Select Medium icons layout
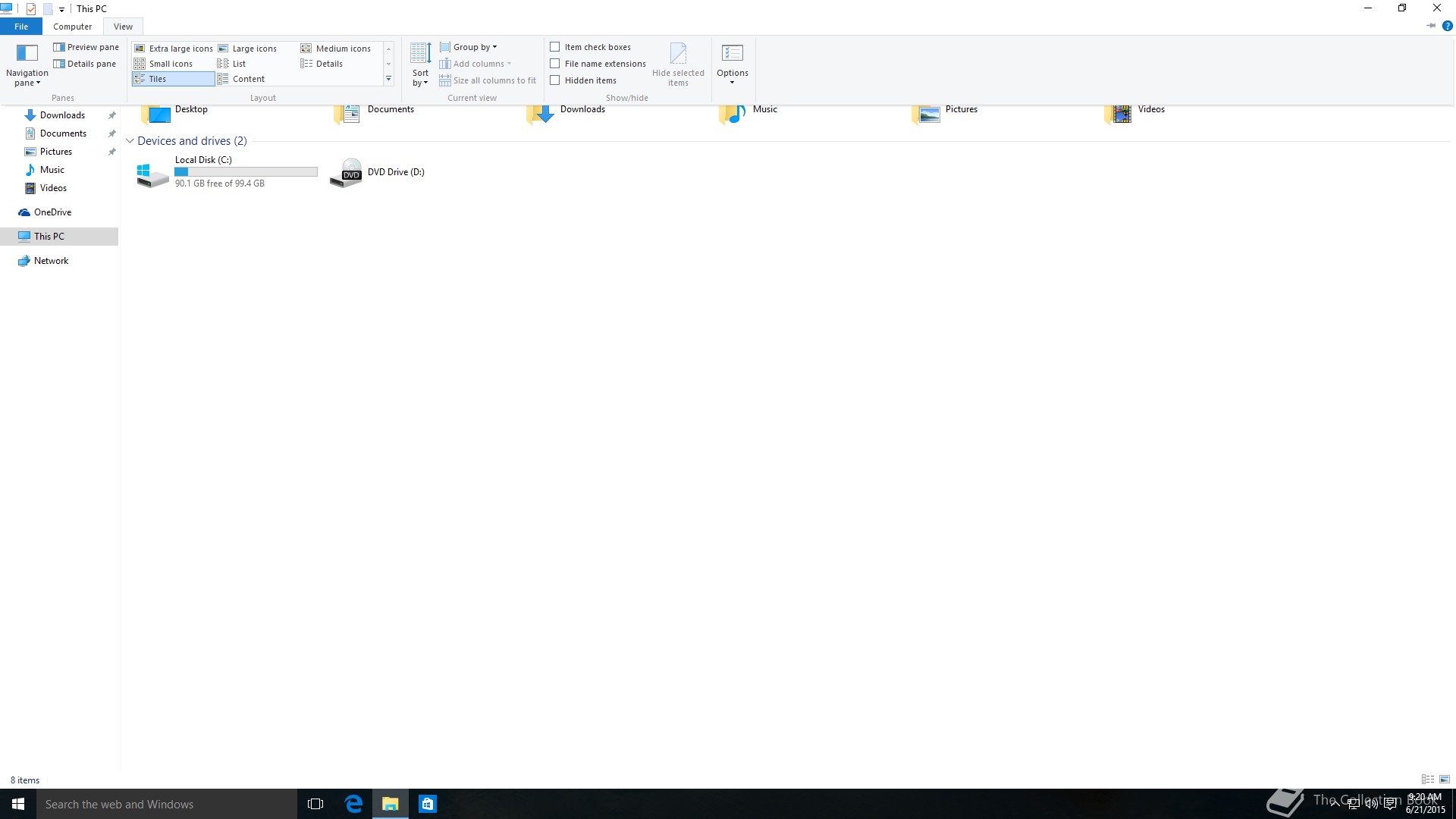 (x=336, y=49)
